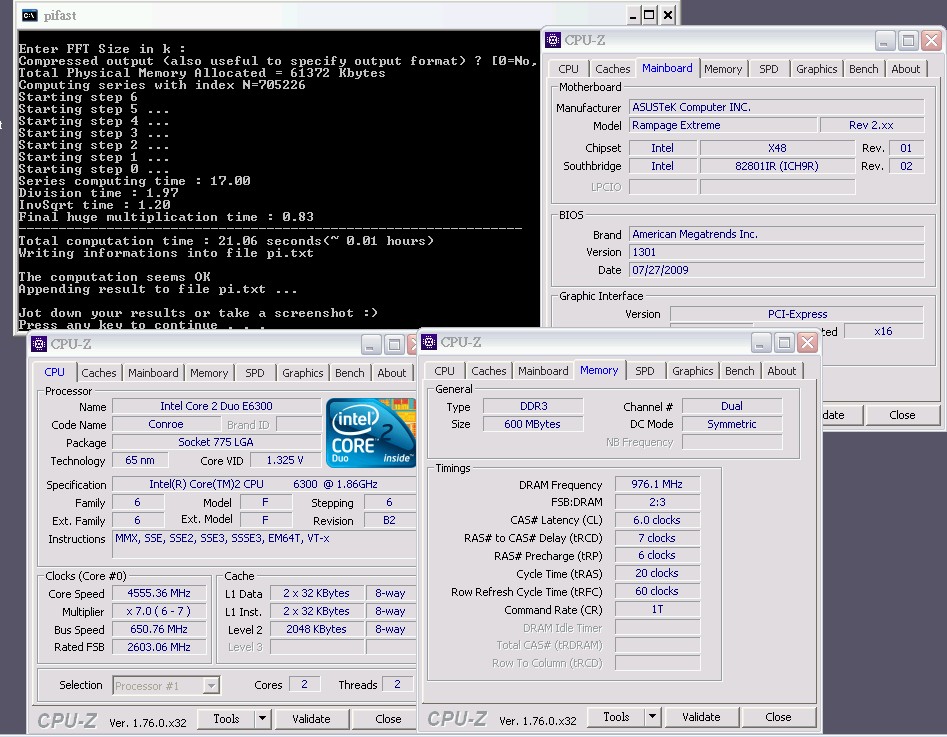Select Graphics tab in Memory window
947x737 pixels.
point(693,371)
